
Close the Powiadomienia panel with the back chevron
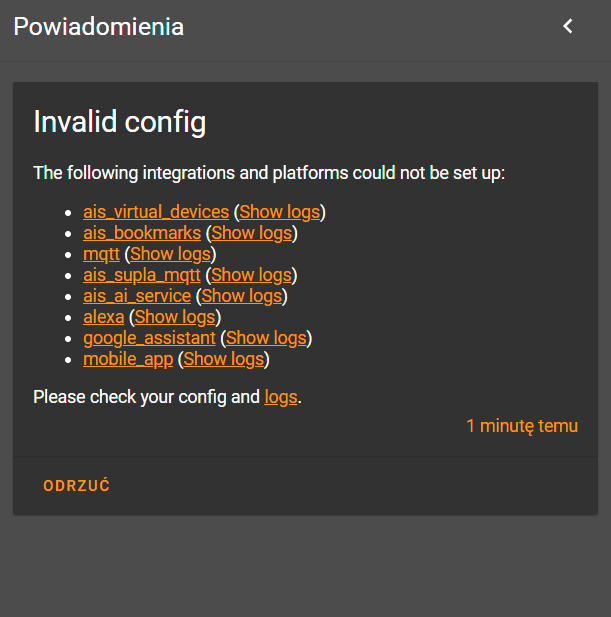(x=568, y=27)
